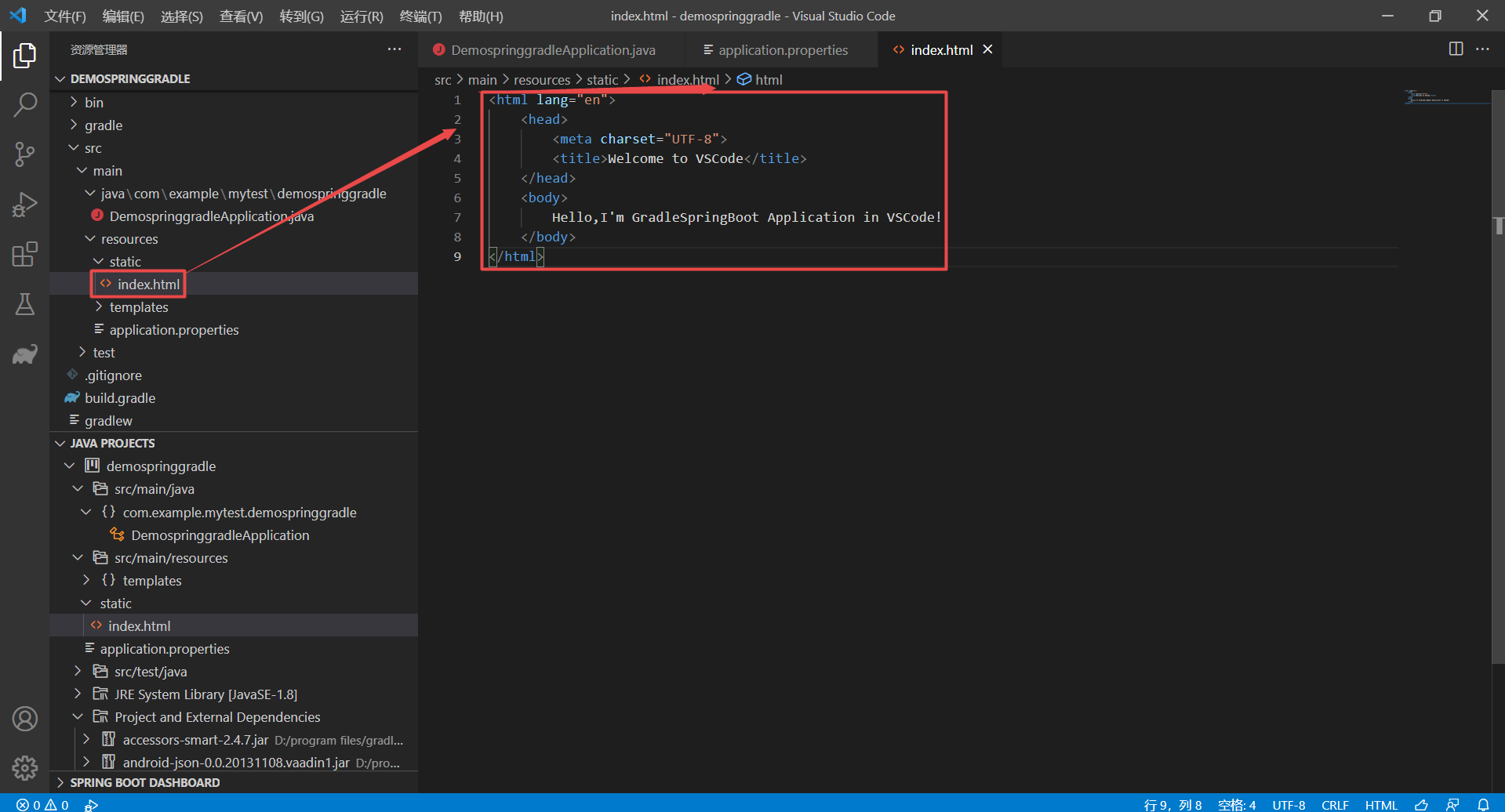Click the editor vertical scrollbar

[x=1498, y=376]
